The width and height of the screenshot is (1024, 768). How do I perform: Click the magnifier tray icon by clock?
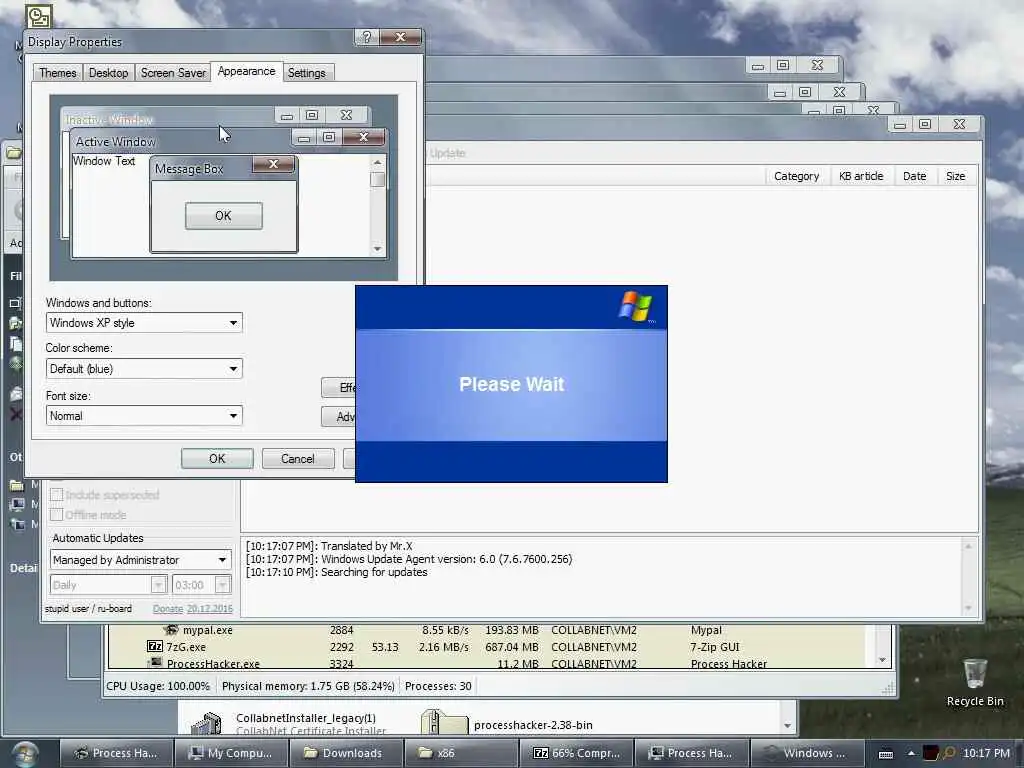click(948, 753)
